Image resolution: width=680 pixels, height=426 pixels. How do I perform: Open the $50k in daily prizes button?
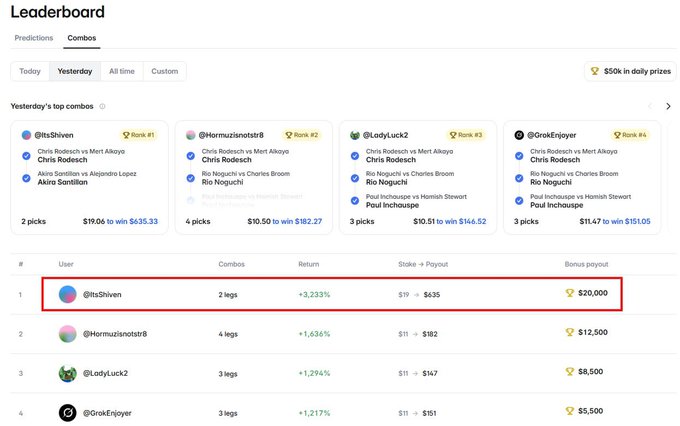tap(631, 71)
